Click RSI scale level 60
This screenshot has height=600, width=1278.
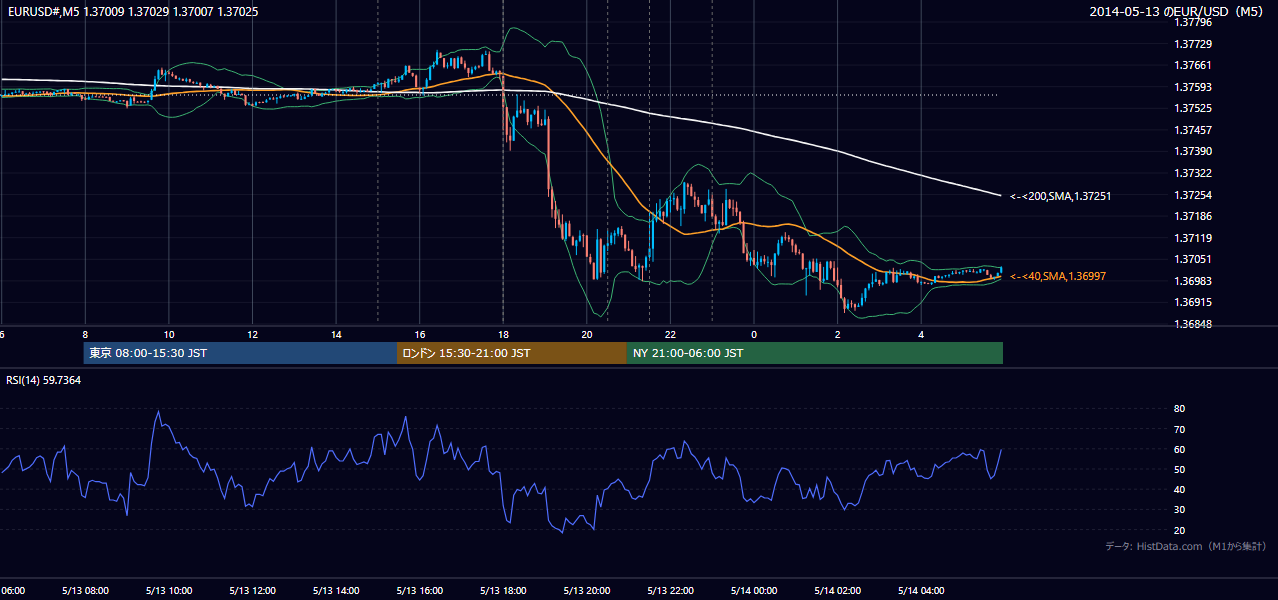click(x=1180, y=449)
